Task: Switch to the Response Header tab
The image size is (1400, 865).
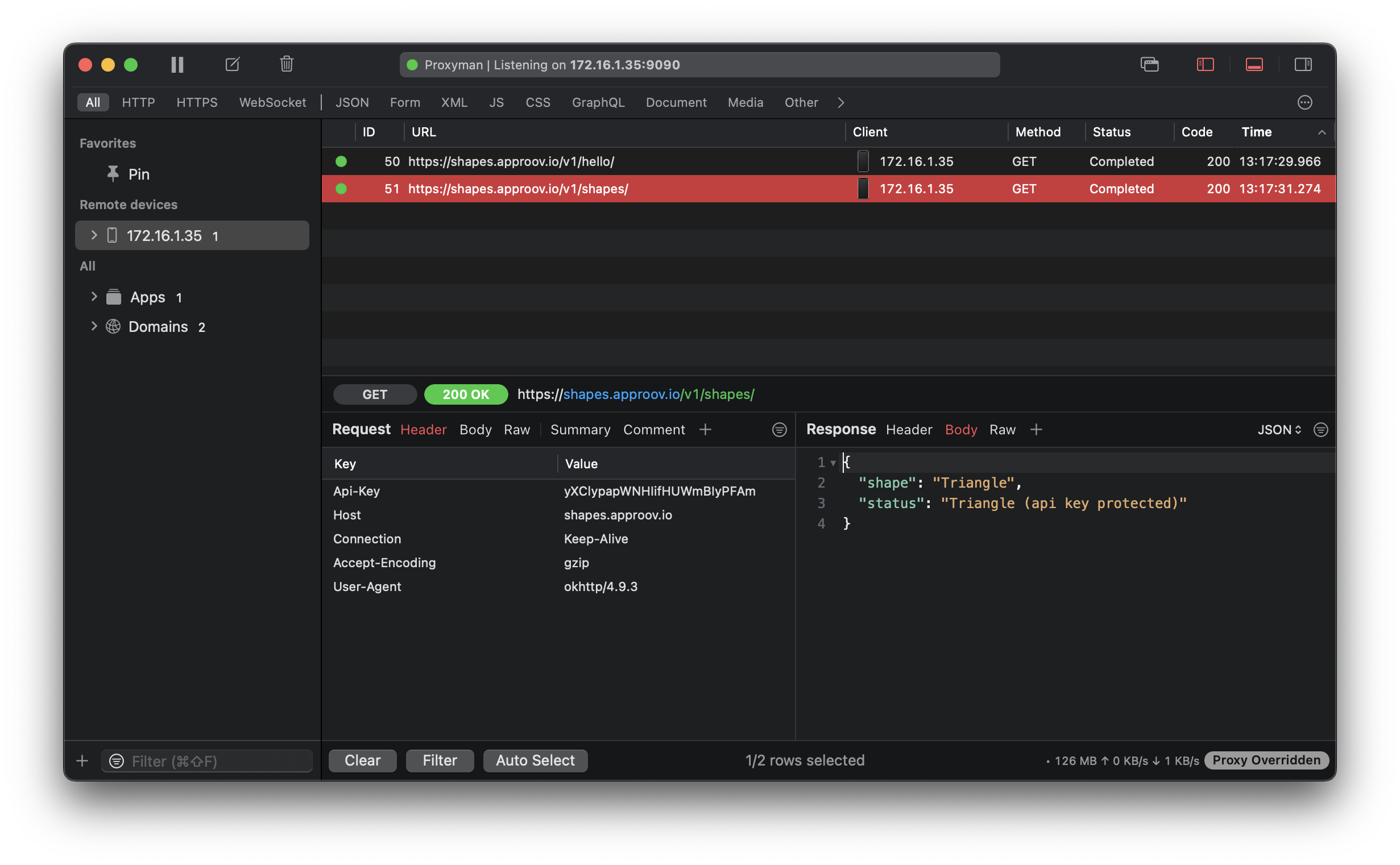Action: (x=909, y=430)
